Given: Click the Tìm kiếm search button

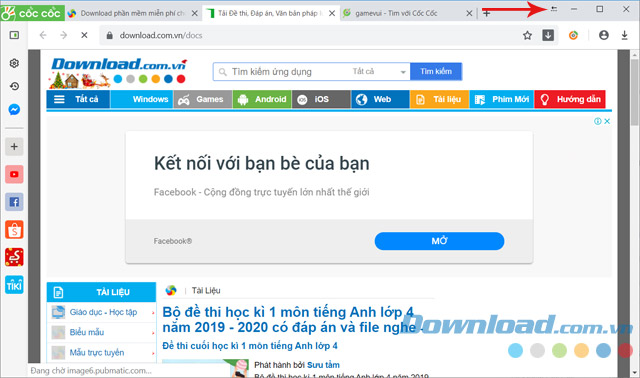Looking at the screenshot, I should (436, 71).
